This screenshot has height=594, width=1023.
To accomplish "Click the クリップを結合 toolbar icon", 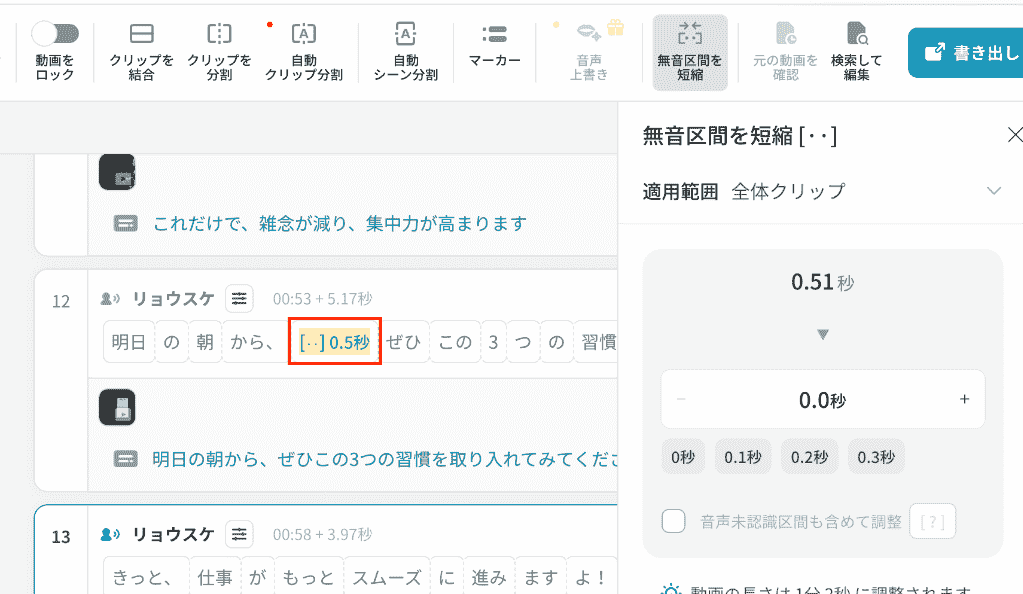I will click(x=142, y=33).
